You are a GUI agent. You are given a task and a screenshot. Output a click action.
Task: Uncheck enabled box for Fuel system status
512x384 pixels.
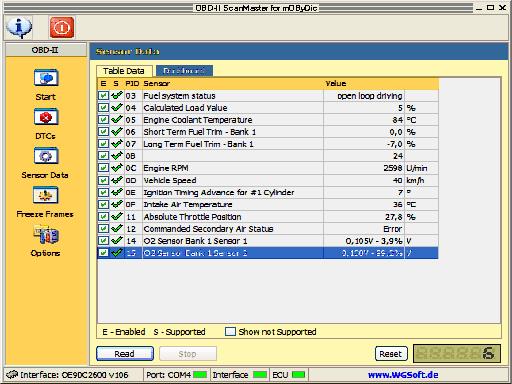pos(103,96)
